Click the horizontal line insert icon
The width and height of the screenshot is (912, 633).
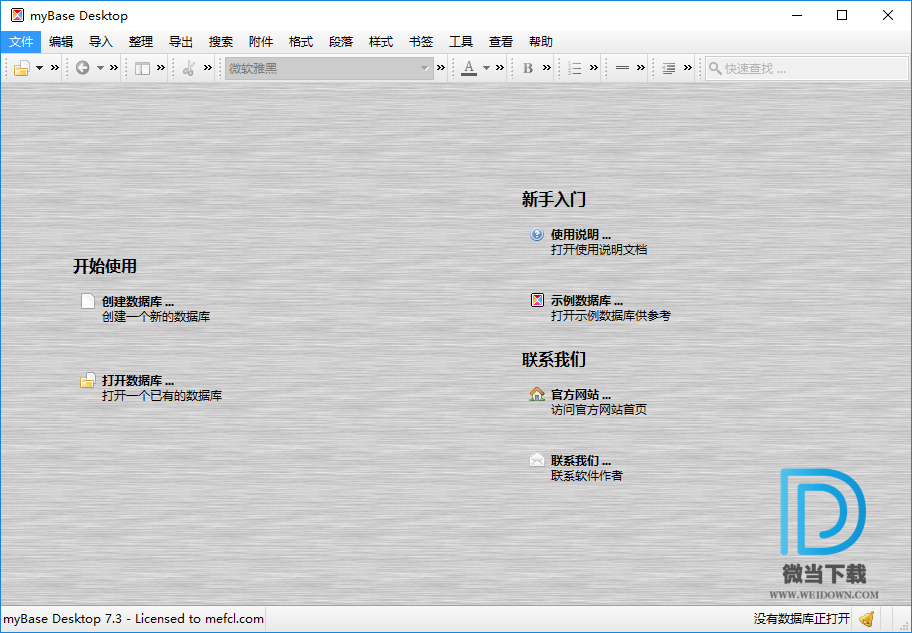pyautogui.click(x=622, y=68)
